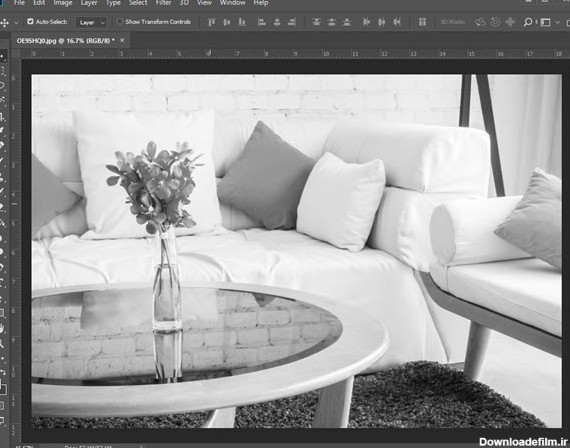Screen dimensions: 570x448
Task: Open the View menu
Action: (204, 3)
